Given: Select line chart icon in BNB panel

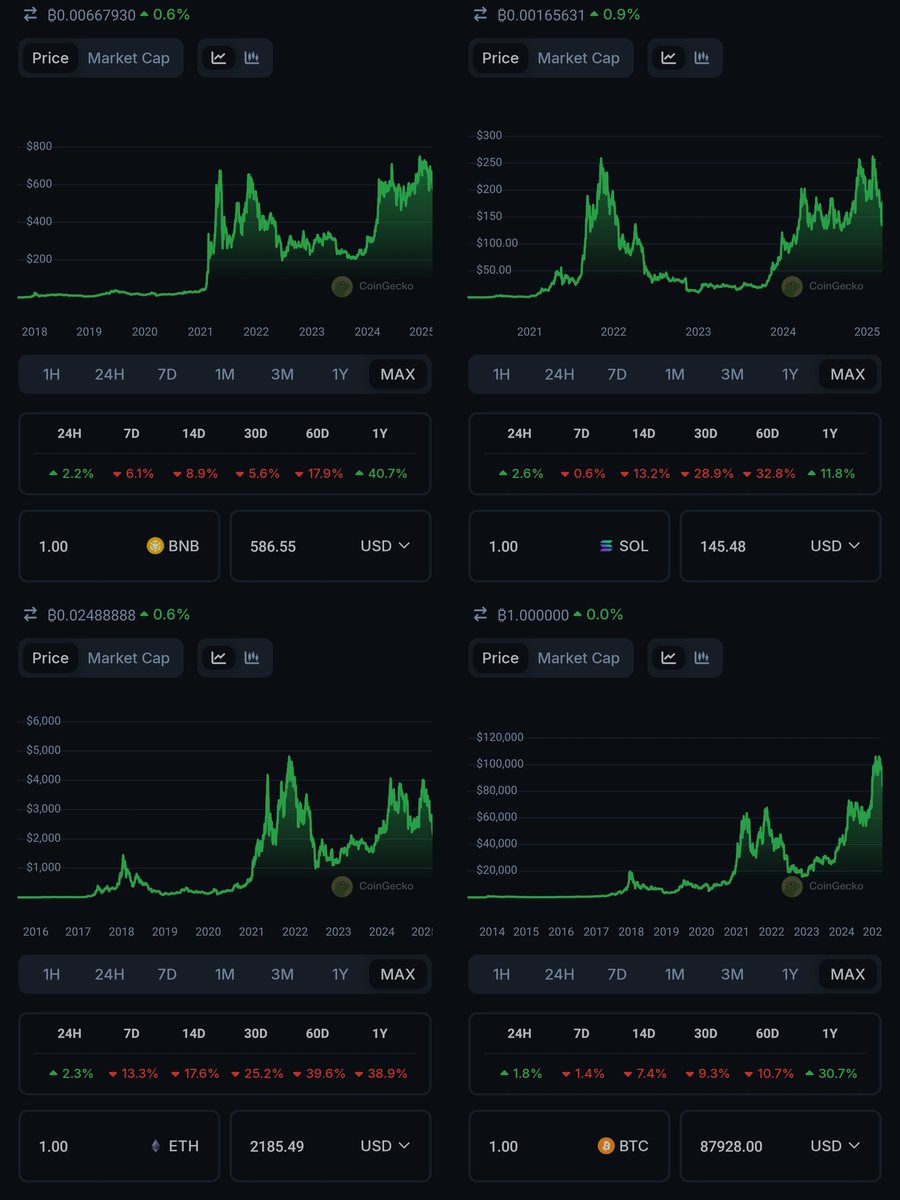Looking at the screenshot, I should [219, 58].
